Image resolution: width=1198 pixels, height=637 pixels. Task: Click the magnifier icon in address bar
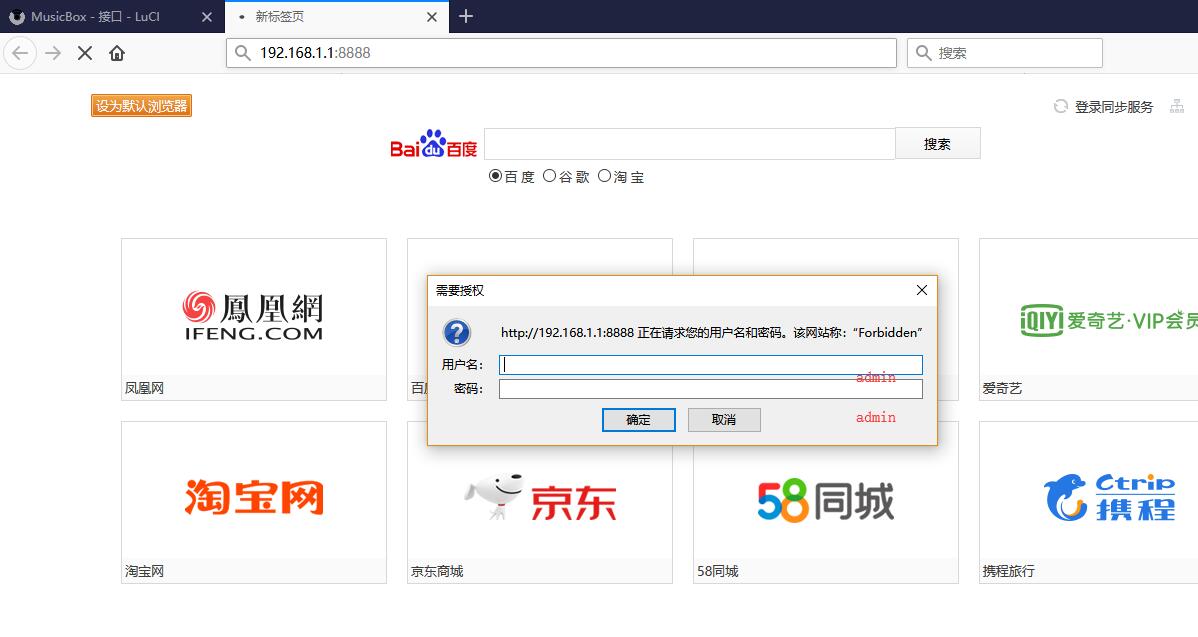pyautogui.click(x=242, y=53)
